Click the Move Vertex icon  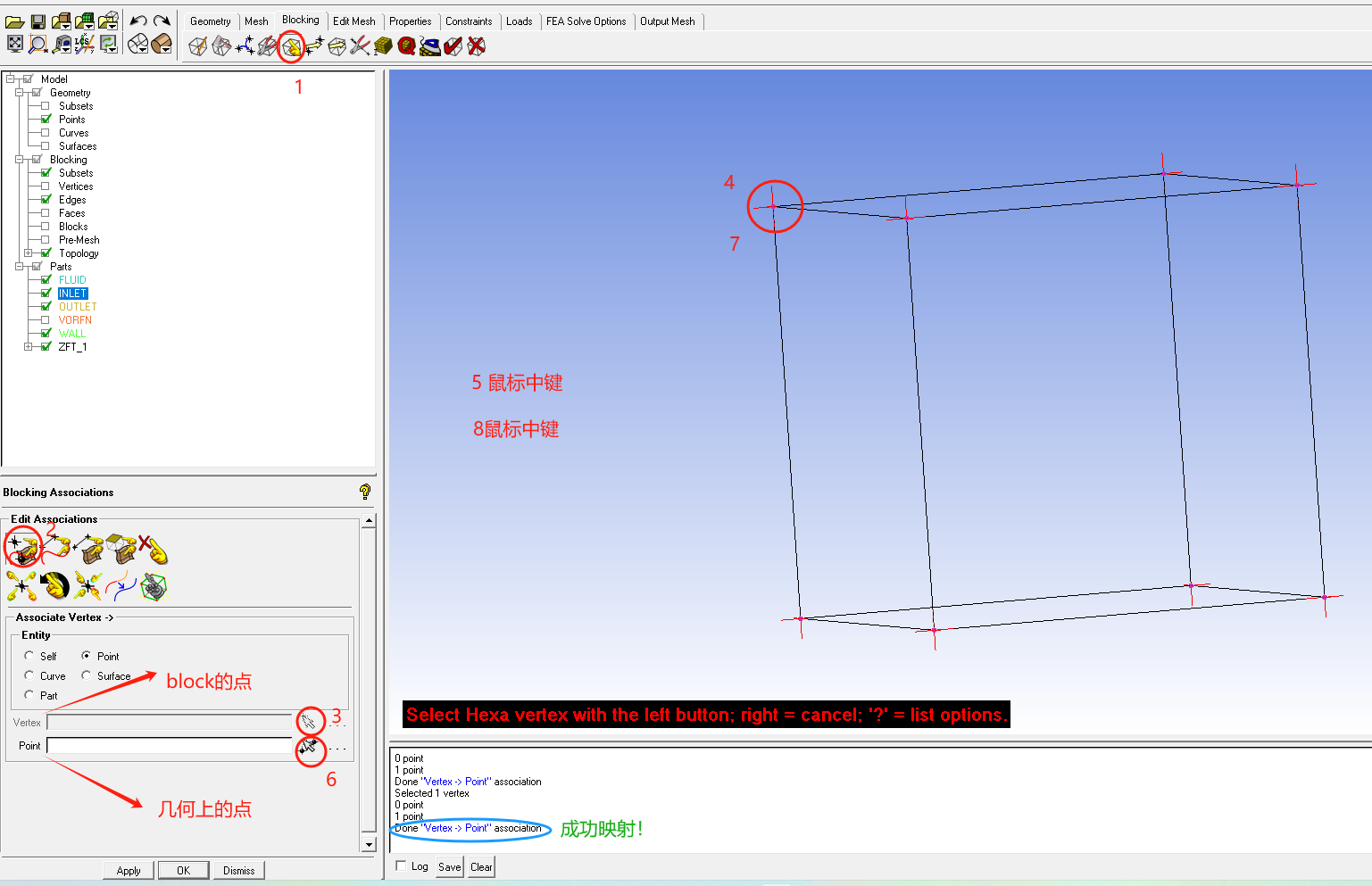click(x=314, y=46)
